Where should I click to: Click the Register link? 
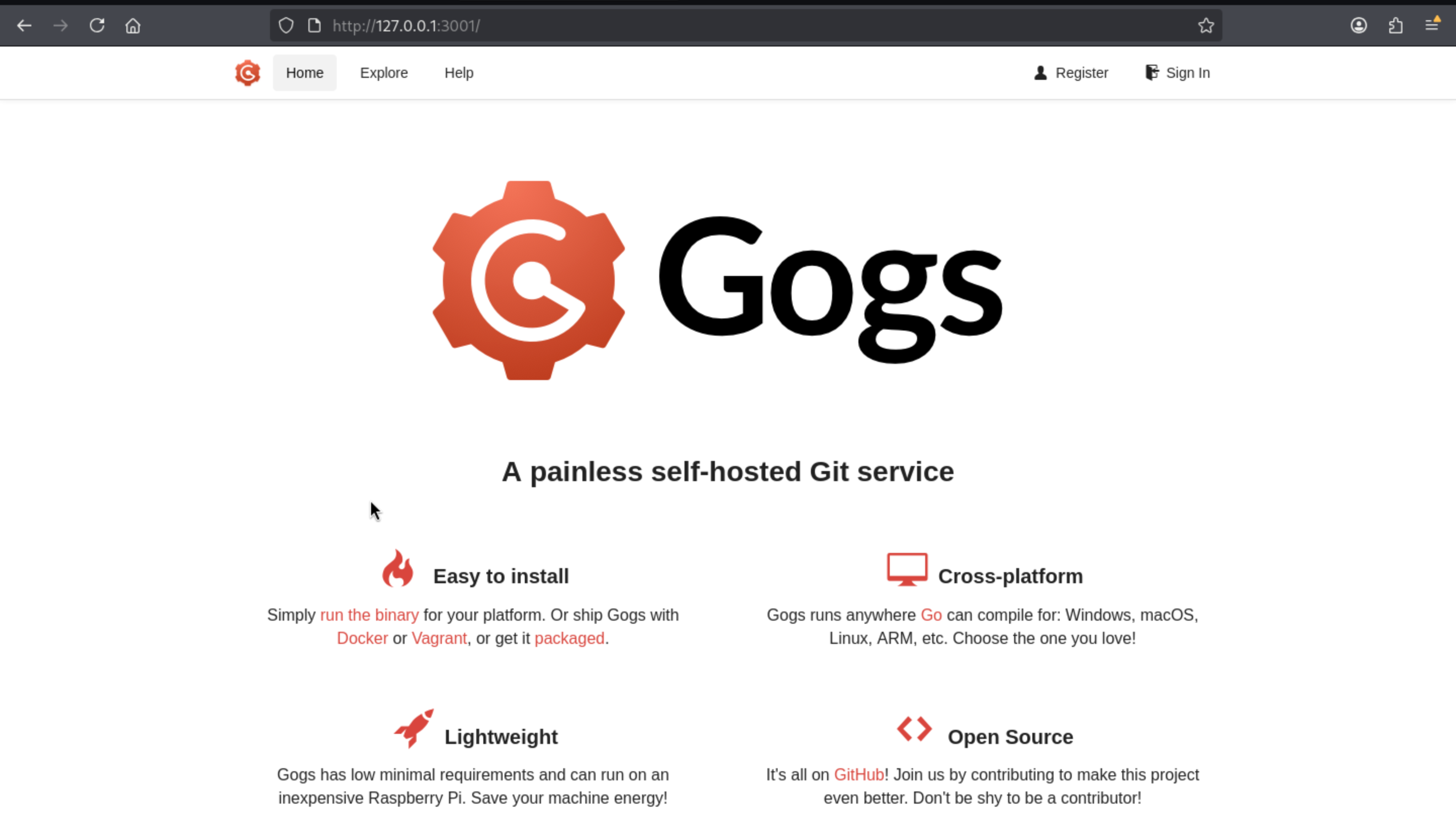1071,73
